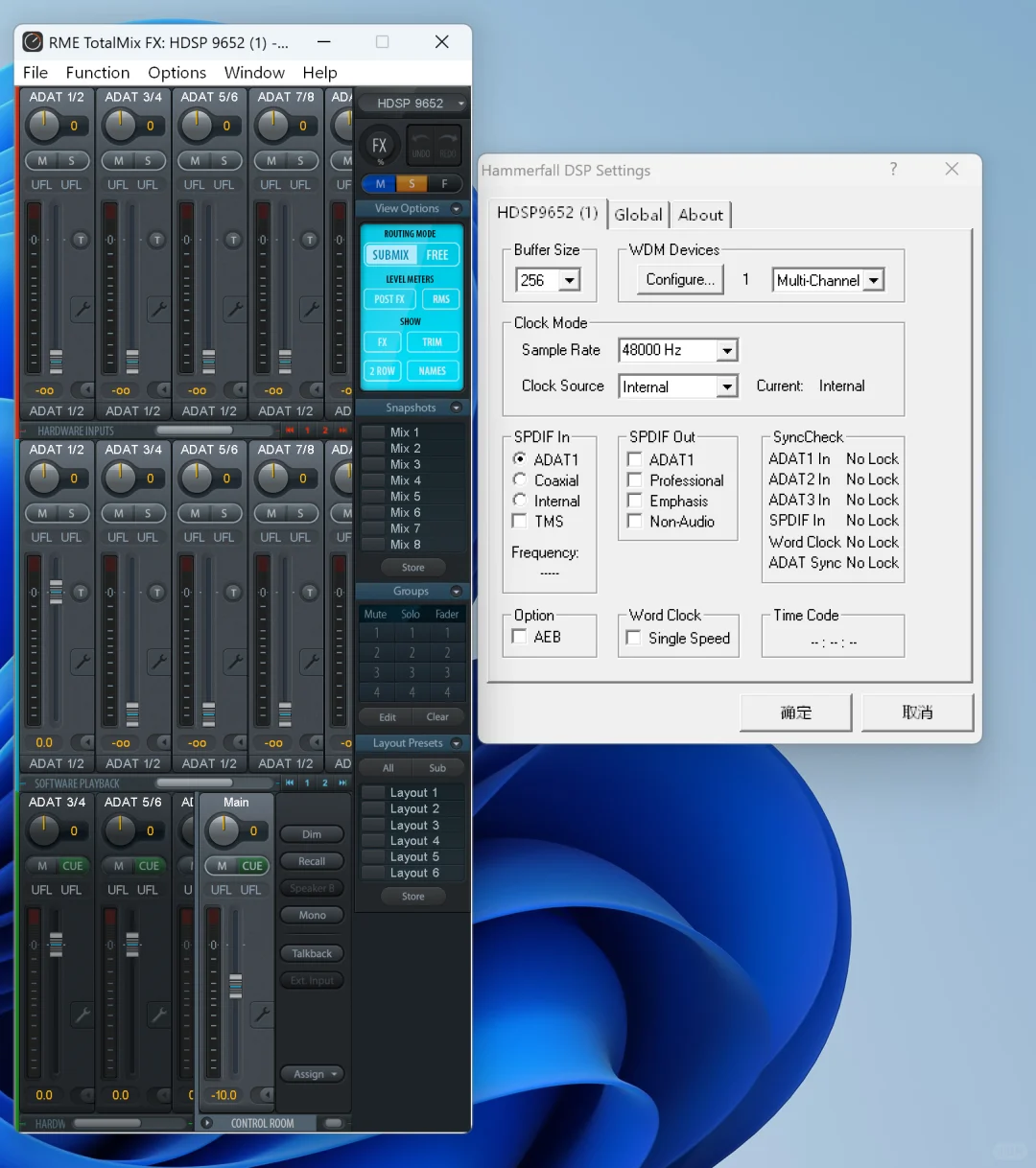
Task: Toggle the global Fader (F) button
Action: point(444,183)
